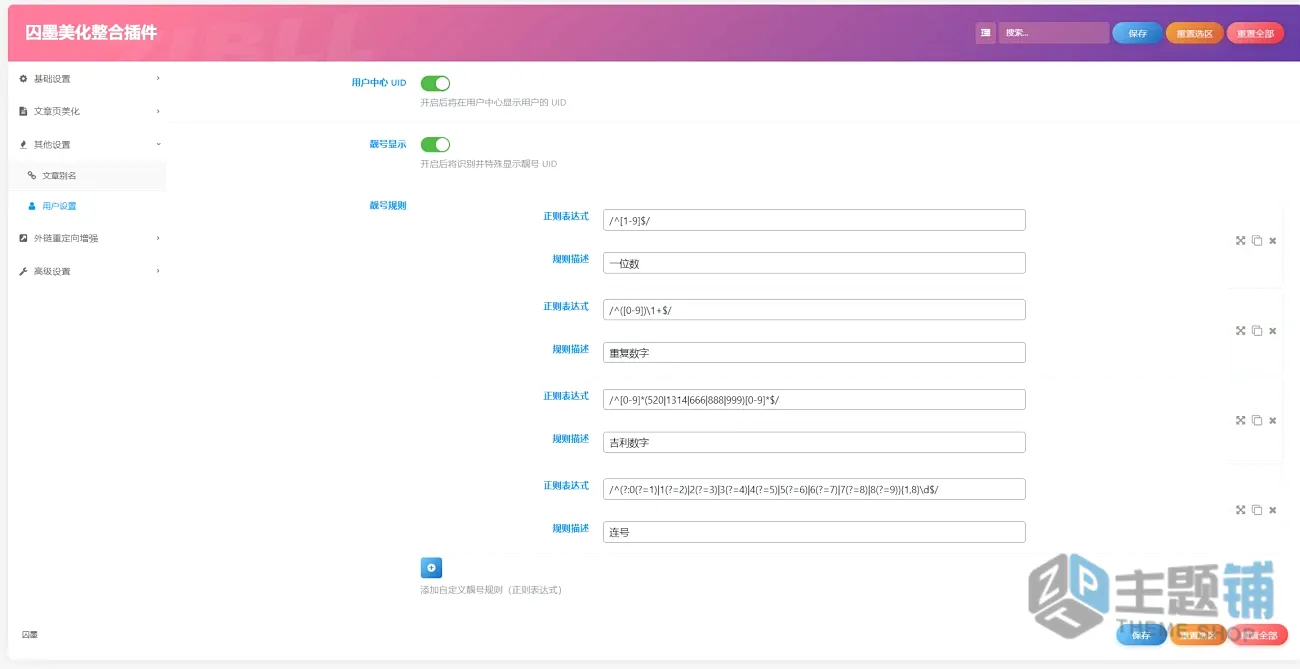Click the link icon of 文章别名

point(32,176)
